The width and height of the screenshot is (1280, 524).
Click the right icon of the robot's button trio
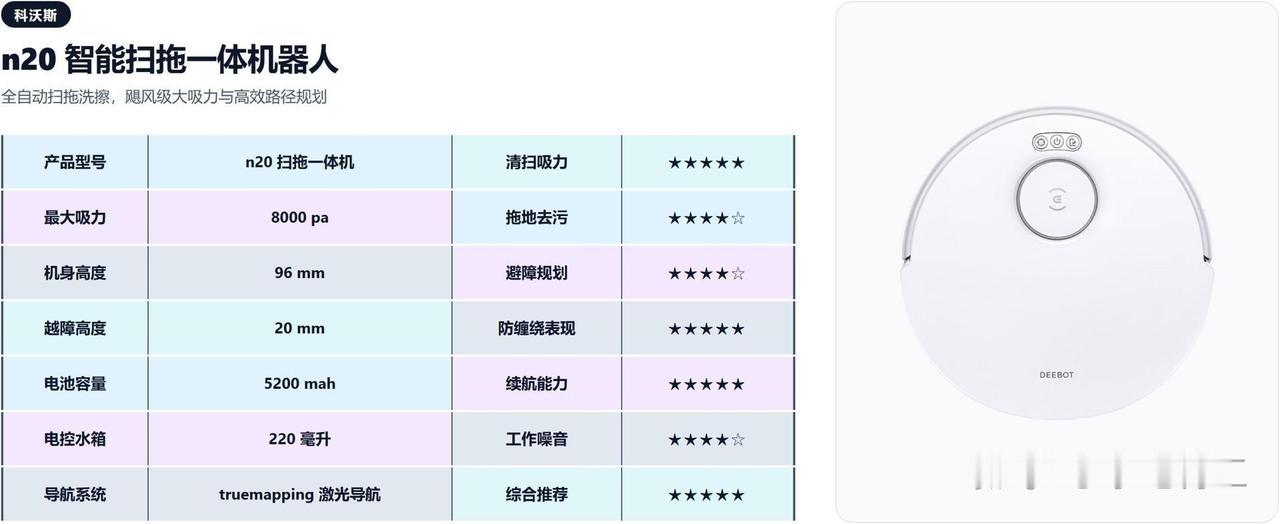(1072, 142)
